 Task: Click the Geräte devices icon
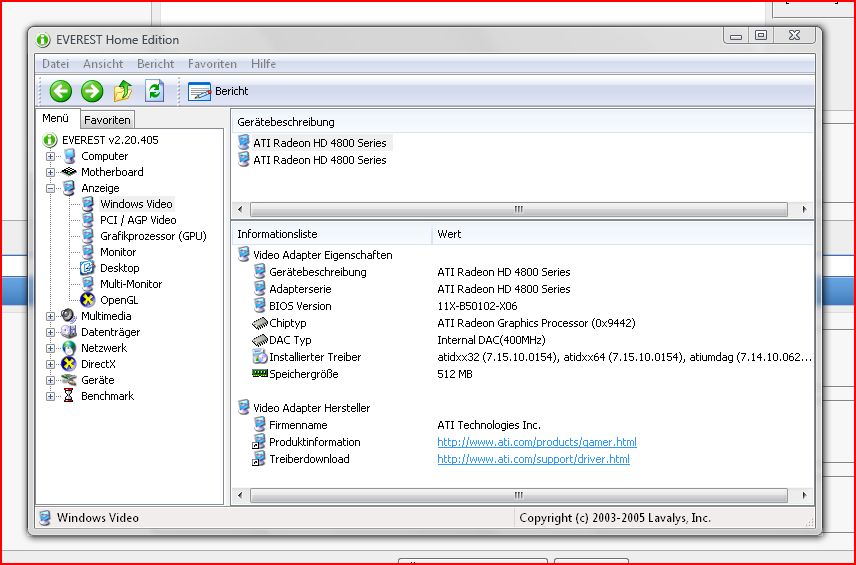[x=69, y=379]
